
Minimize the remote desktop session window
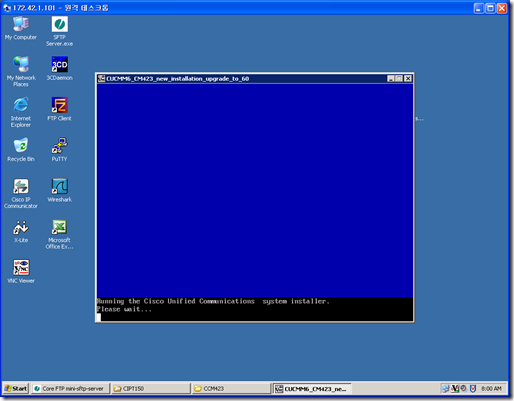(479, 8)
